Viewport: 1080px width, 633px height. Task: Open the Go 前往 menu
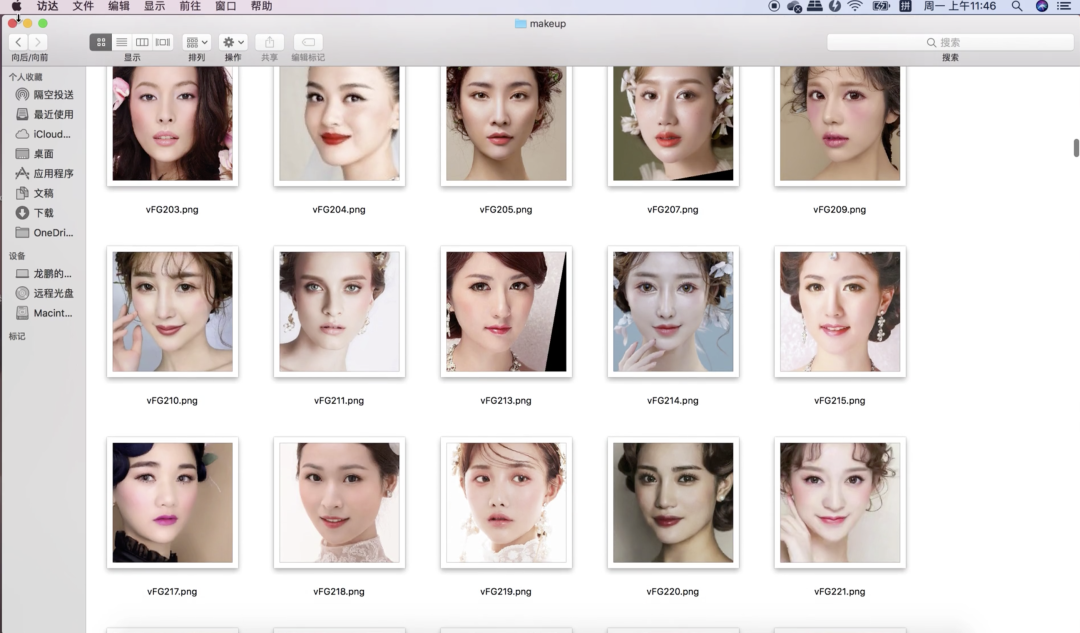click(190, 6)
